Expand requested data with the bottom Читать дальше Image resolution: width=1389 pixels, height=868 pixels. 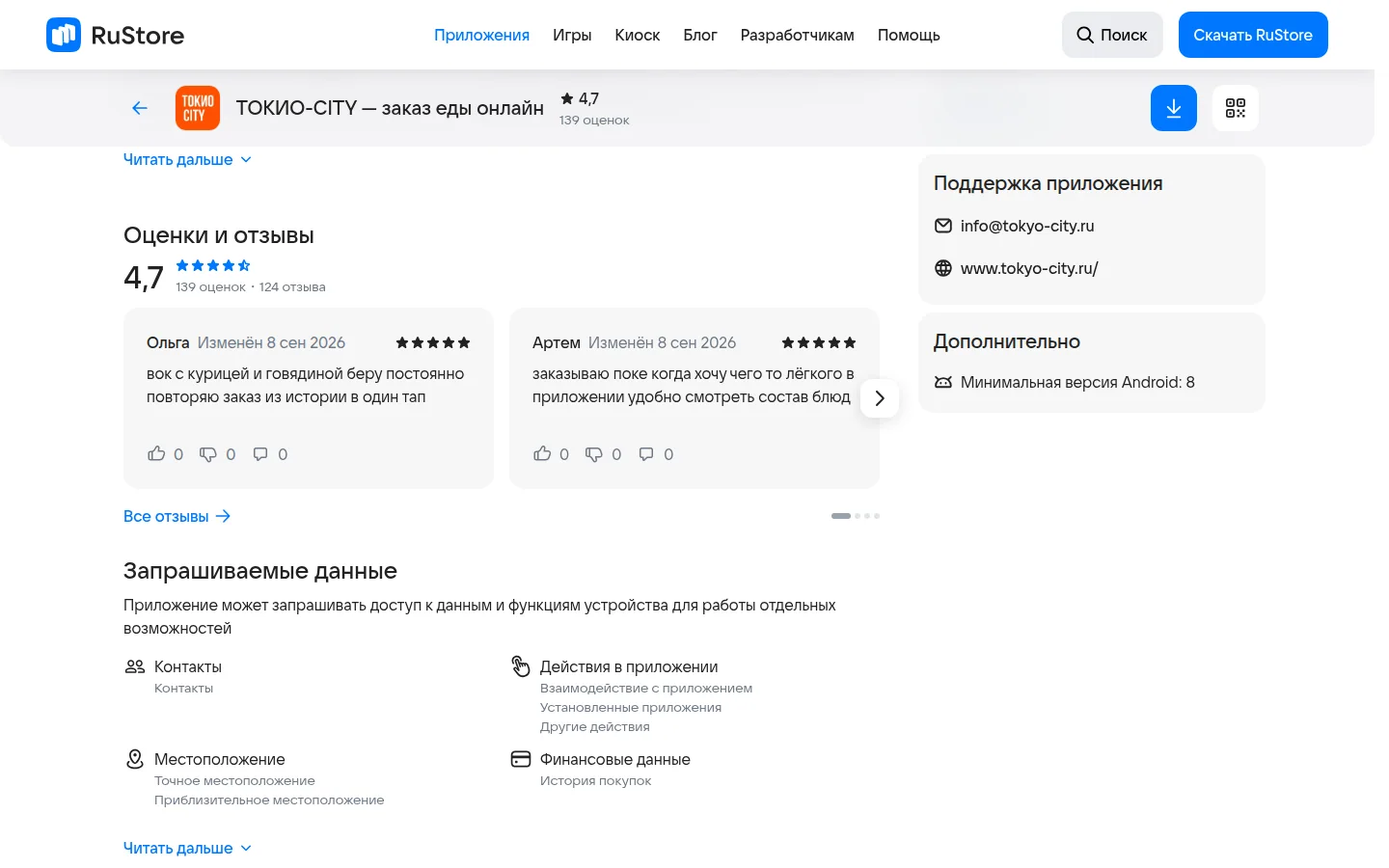point(187,848)
